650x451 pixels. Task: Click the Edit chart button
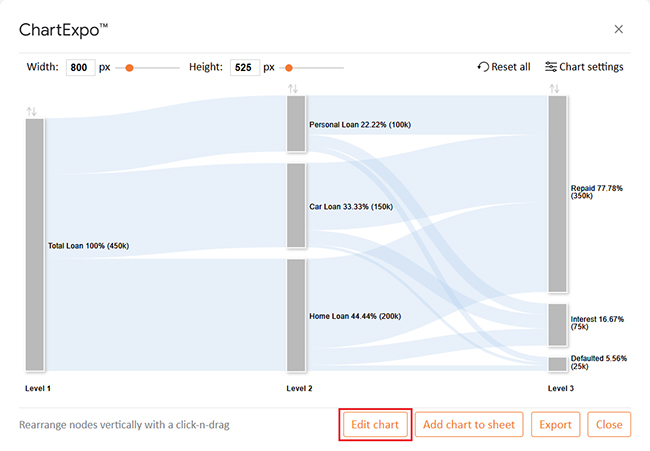(375, 425)
